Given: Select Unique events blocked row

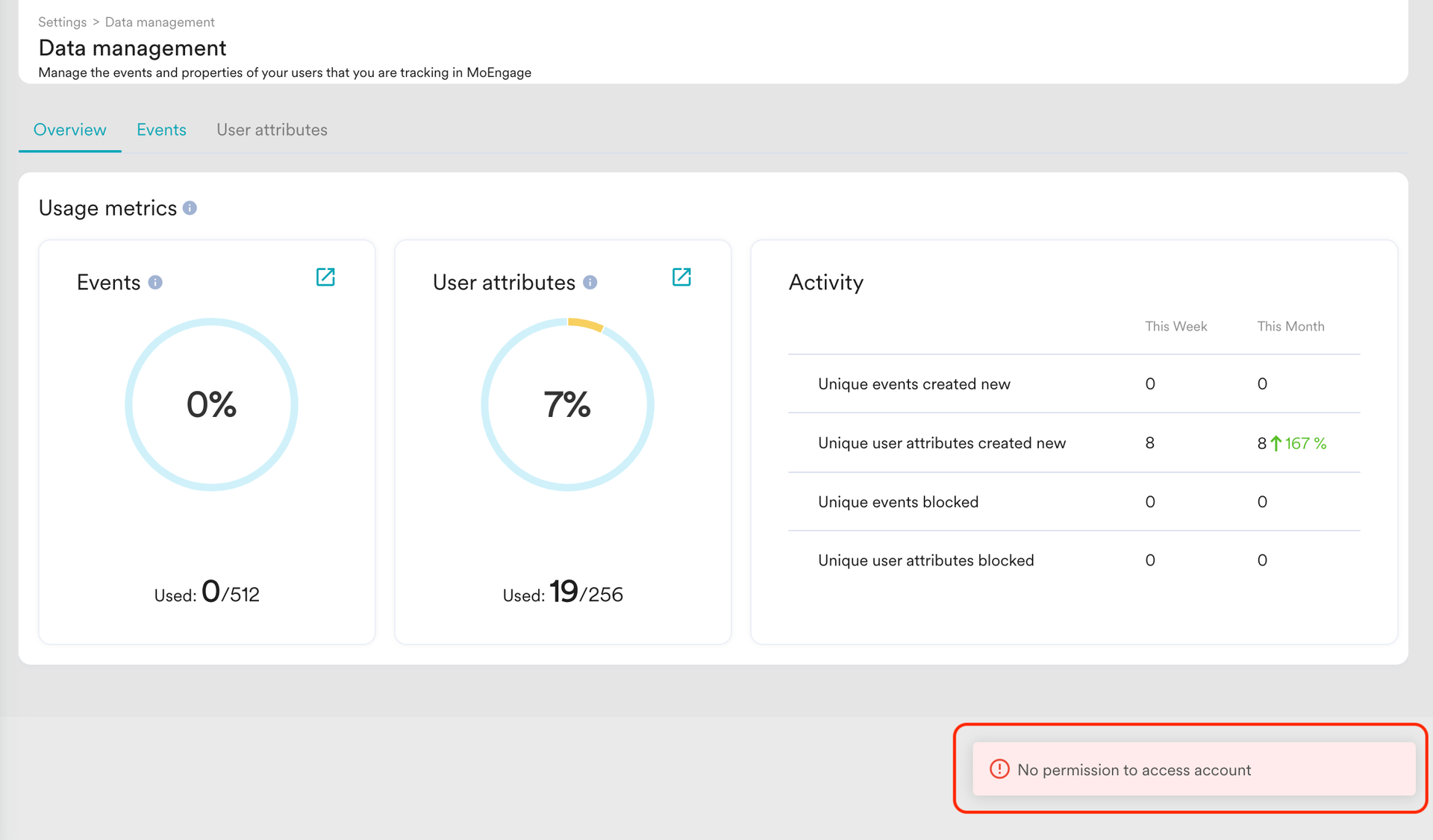Looking at the screenshot, I should (898, 502).
